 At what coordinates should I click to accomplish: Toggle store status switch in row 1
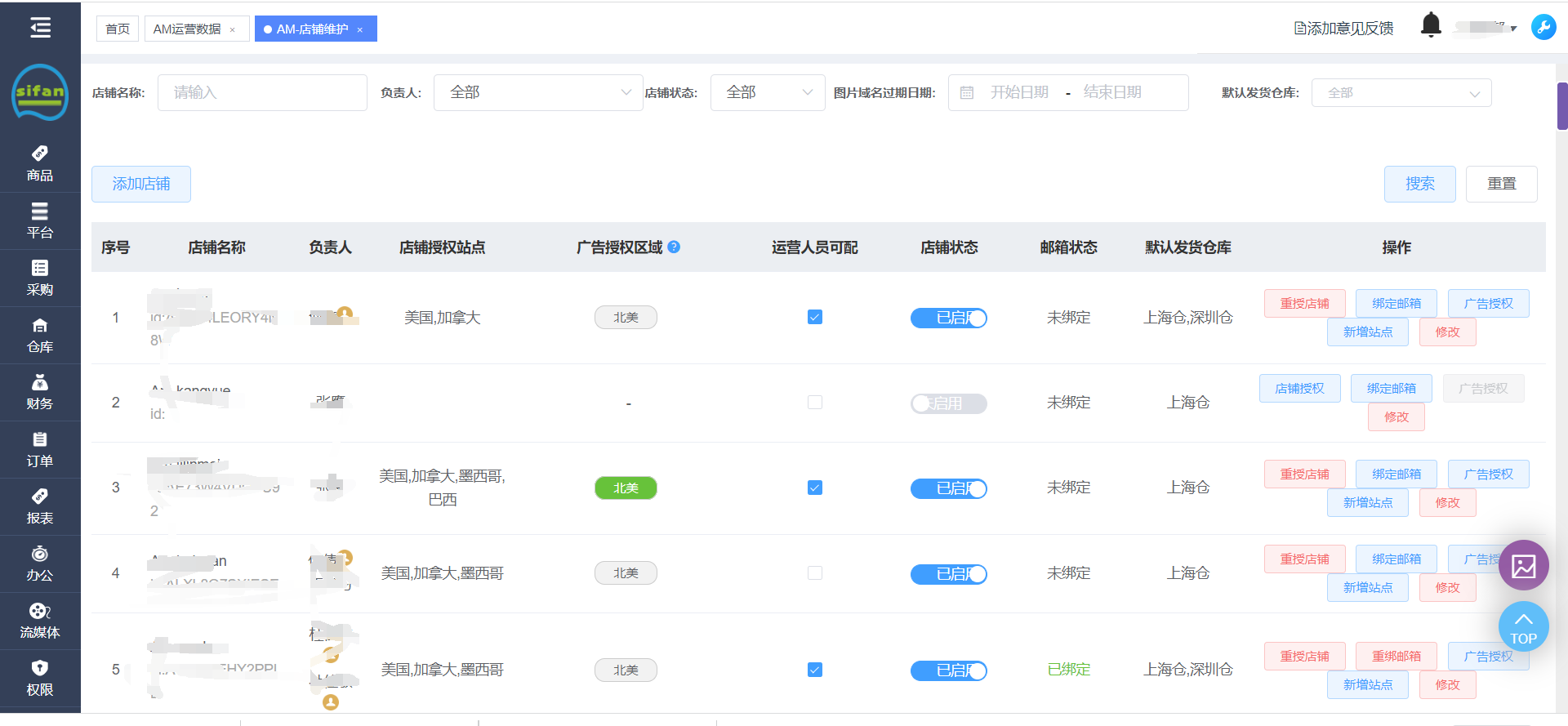[x=948, y=318]
